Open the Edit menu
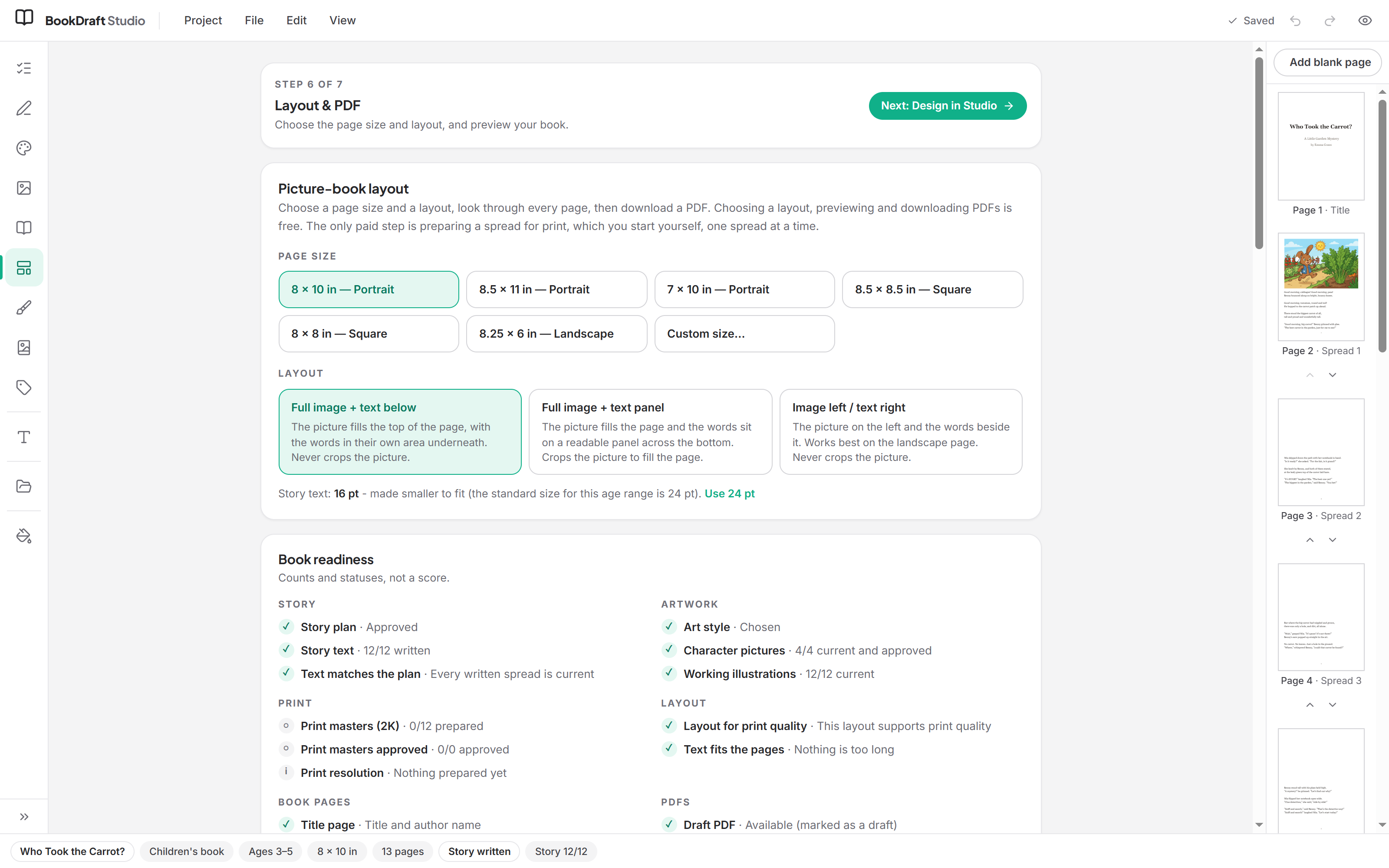The height and width of the screenshot is (868, 1389). (x=296, y=21)
